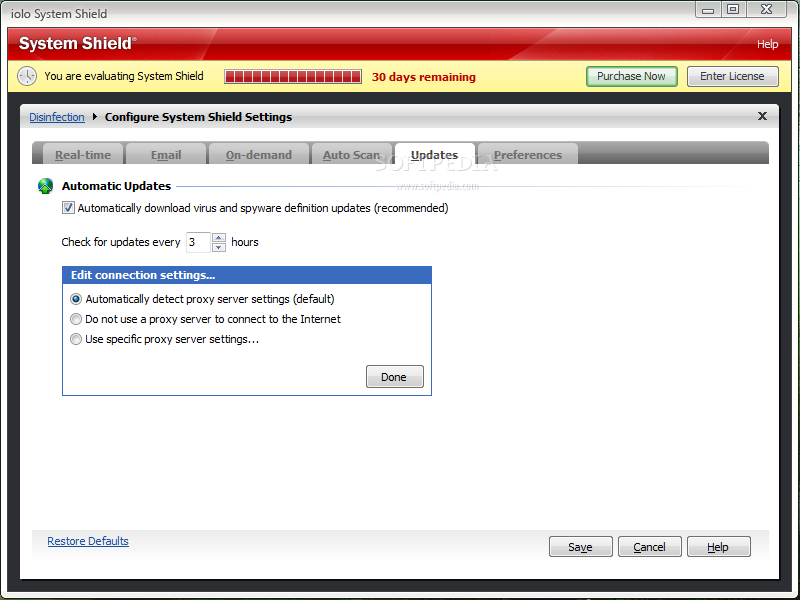Click the breadcrumb arrow after Disinfection

pyautogui.click(x=94, y=117)
